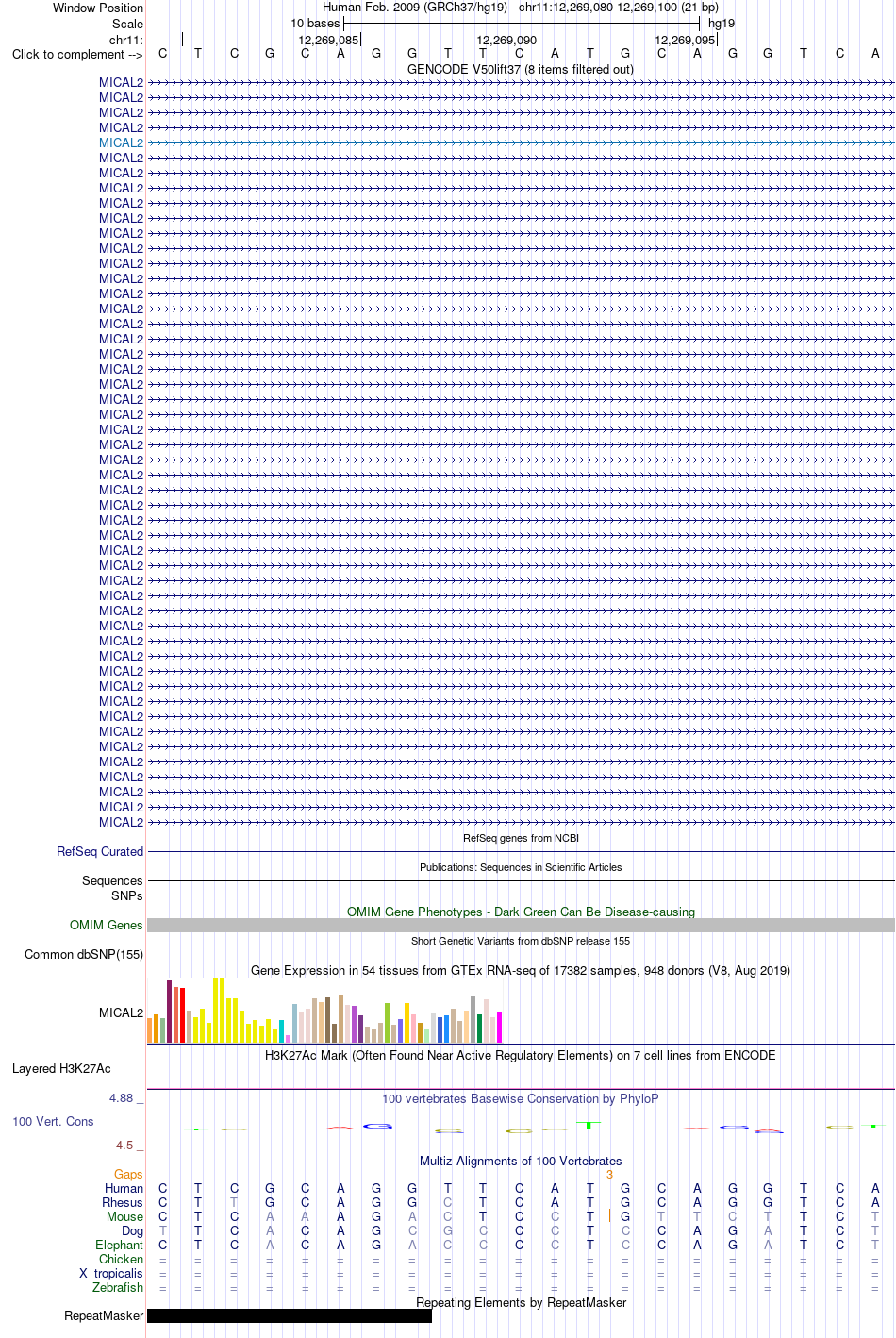The height and width of the screenshot is (1338, 896).
Task: Click the 'Common dbSNP(155)' label
Action: [x=84, y=954]
